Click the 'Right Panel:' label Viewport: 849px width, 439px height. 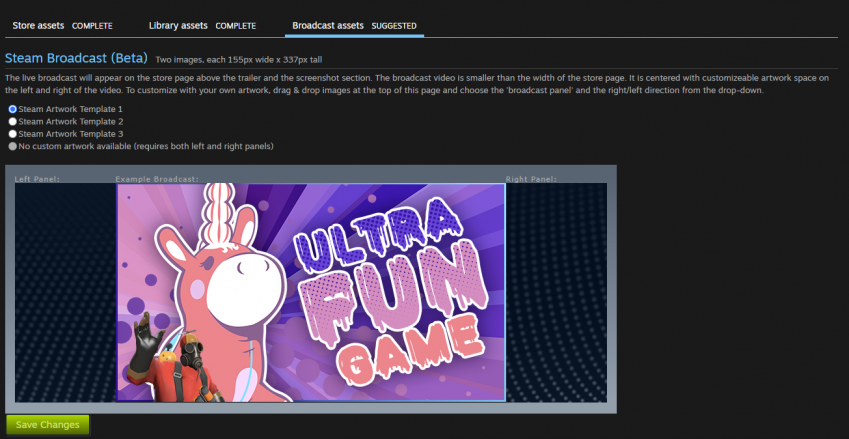click(531, 179)
